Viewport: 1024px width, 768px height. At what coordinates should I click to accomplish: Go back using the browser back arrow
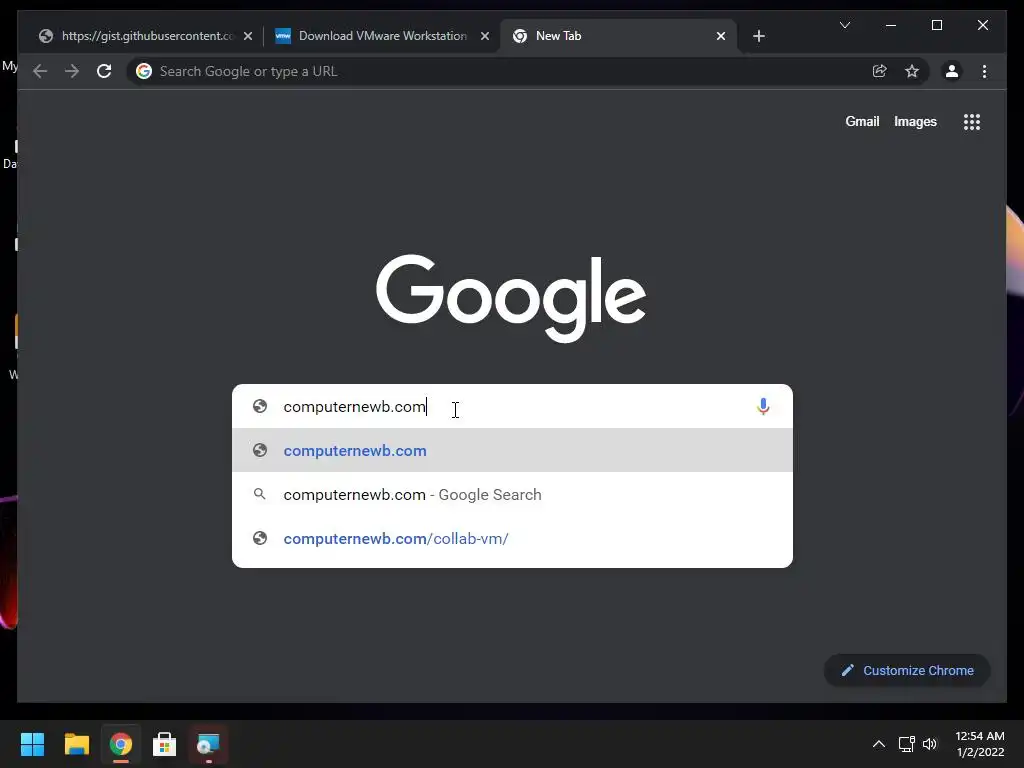pyautogui.click(x=40, y=71)
